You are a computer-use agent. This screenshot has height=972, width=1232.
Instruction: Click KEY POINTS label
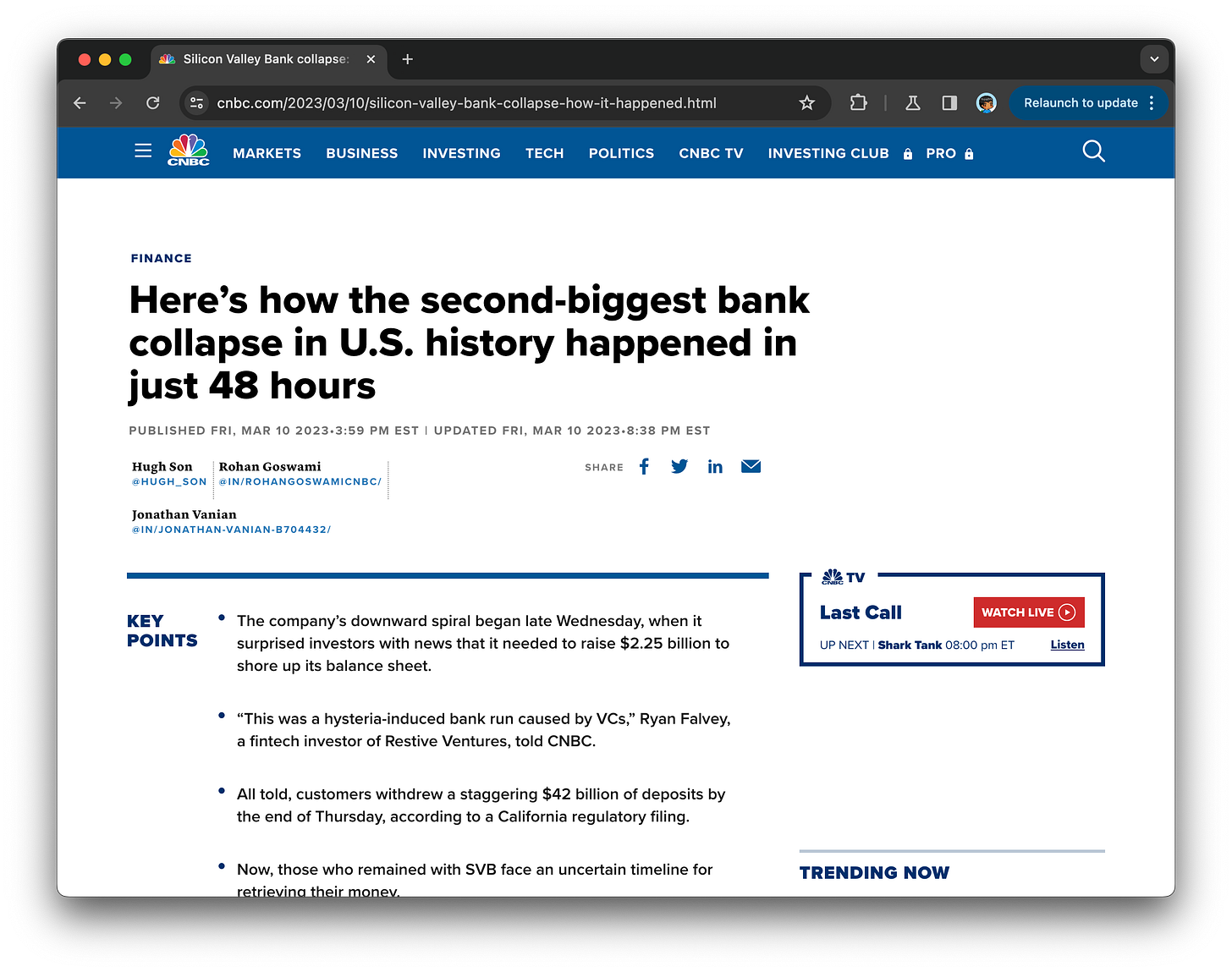point(162,631)
